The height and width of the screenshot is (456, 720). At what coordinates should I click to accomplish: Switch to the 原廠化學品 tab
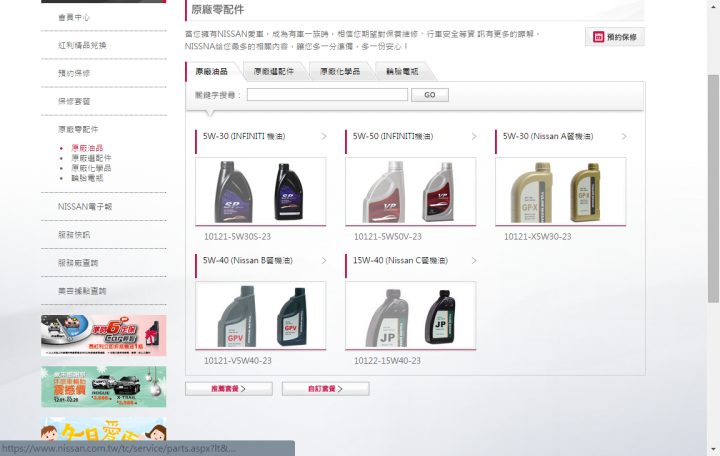point(340,72)
